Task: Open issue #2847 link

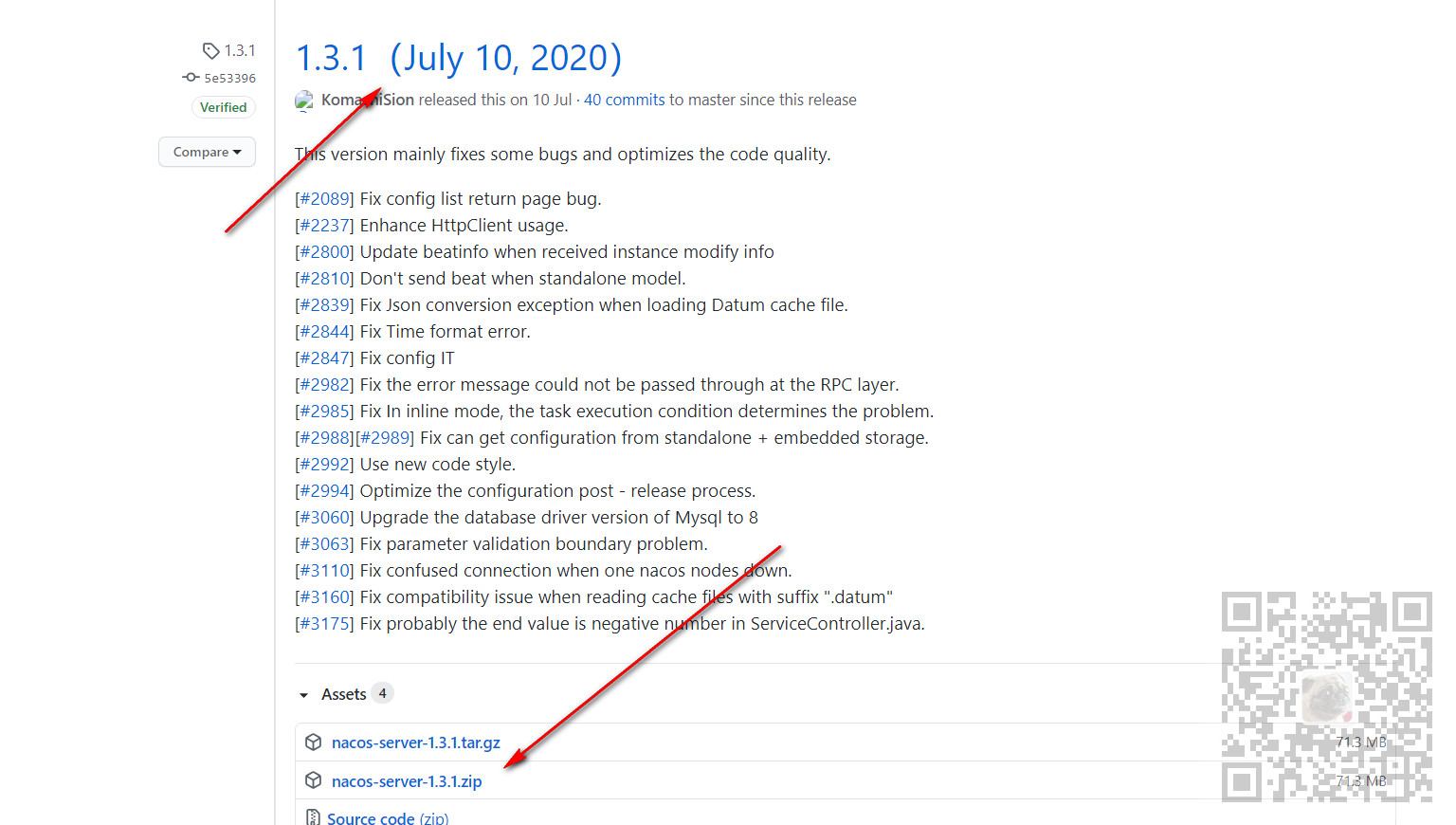Action: (x=324, y=357)
